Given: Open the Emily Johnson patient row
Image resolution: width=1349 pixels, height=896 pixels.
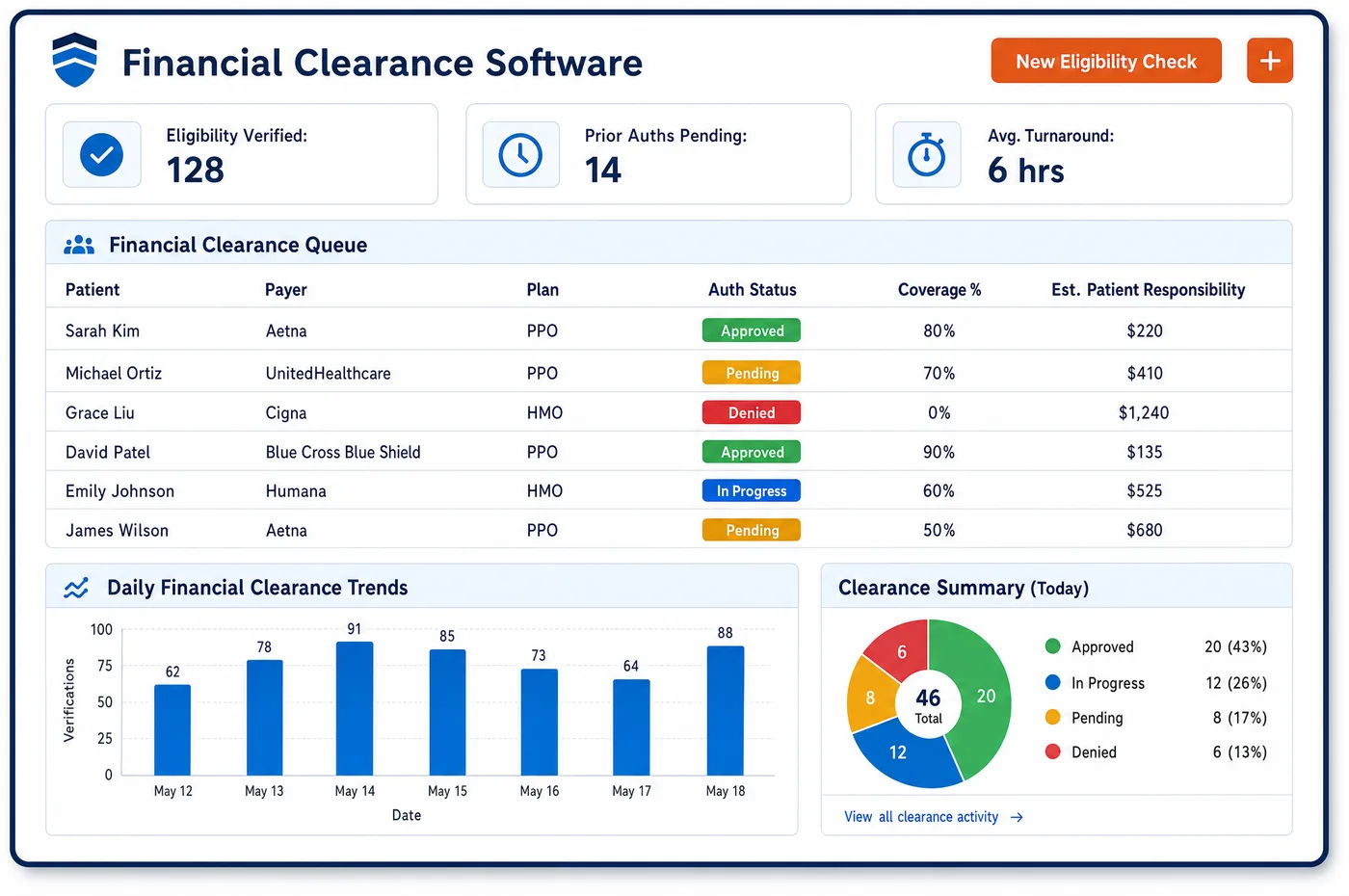Looking at the screenshot, I should coord(669,490).
